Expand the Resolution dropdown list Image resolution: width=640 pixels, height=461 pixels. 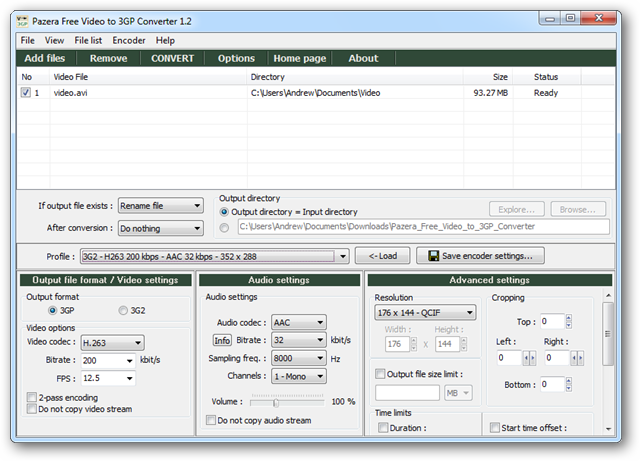[424, 313]
